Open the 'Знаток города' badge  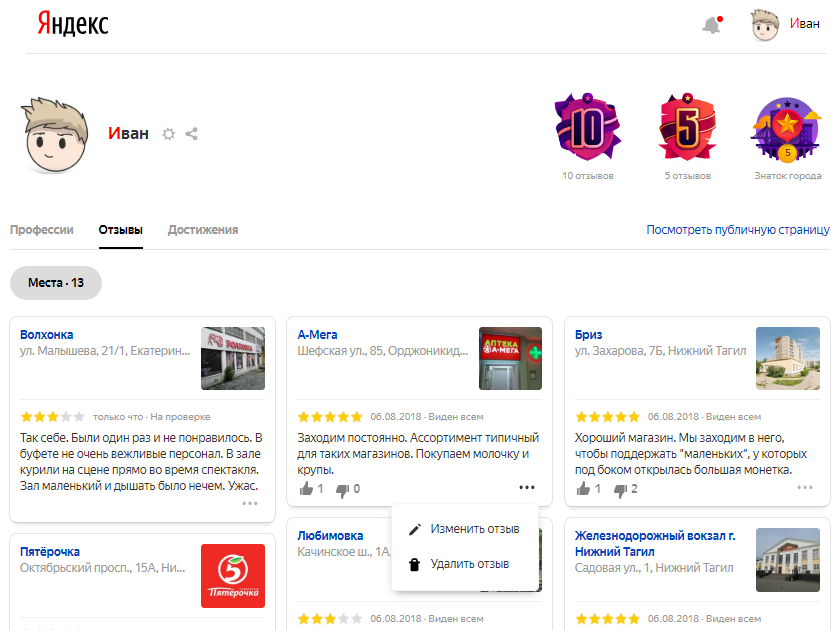[787, 129]
